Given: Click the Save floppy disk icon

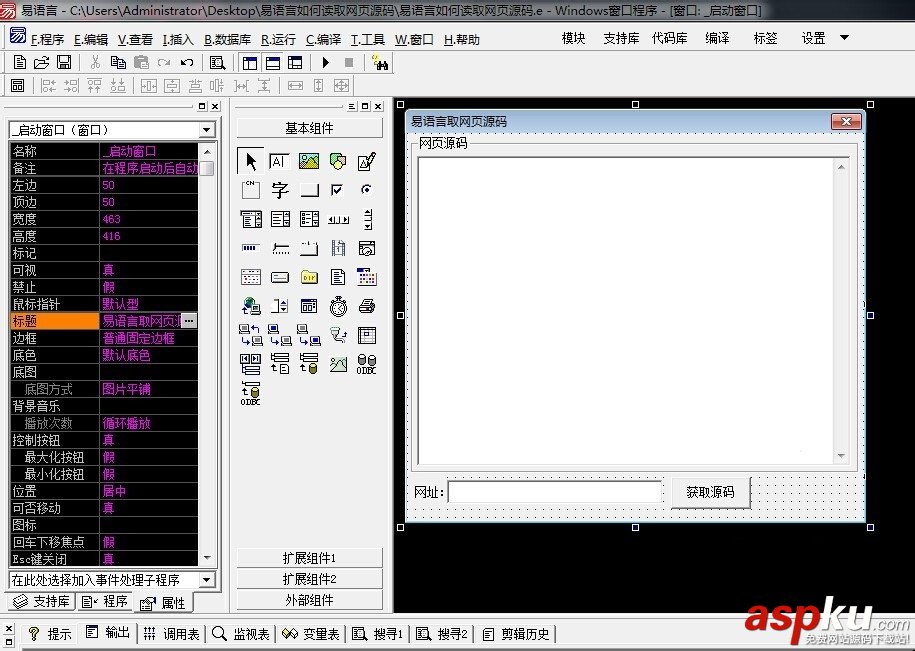Looking at the screenshot, I should [64, 62].
